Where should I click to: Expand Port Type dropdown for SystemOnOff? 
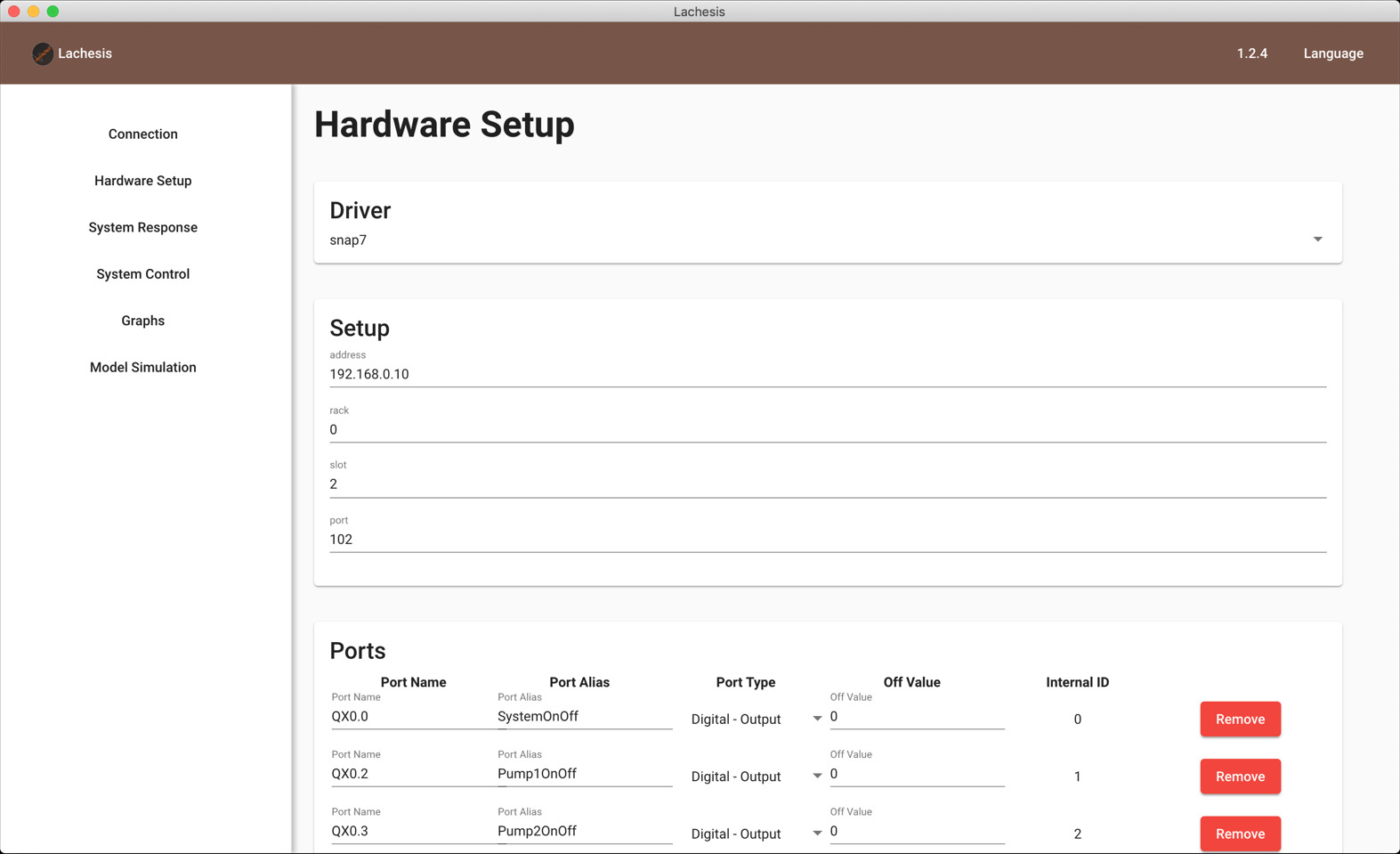(x=817, y=719)
